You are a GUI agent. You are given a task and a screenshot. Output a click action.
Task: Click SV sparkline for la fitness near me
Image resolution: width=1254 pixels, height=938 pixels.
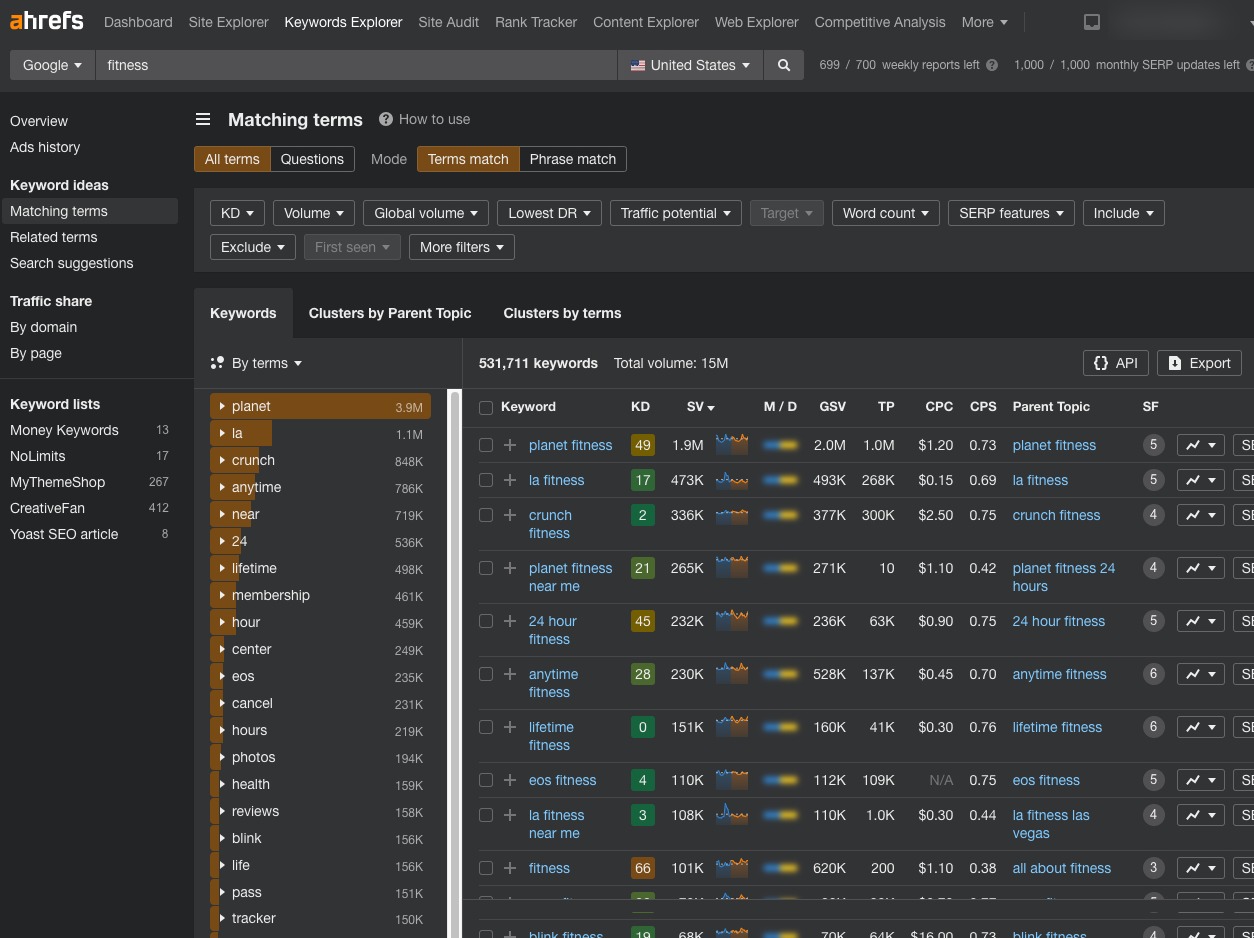click(x=732, y=815)
